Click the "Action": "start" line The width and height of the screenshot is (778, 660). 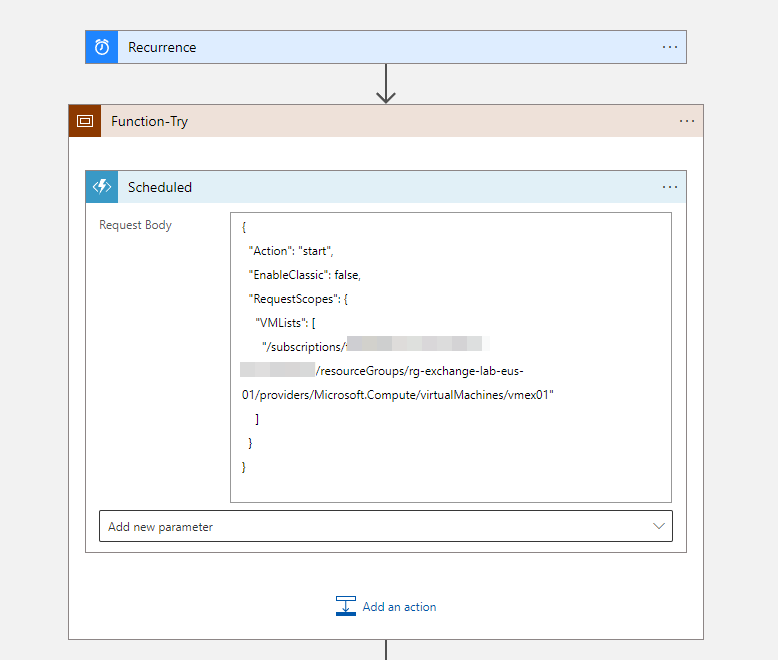[x=291, y=251]
